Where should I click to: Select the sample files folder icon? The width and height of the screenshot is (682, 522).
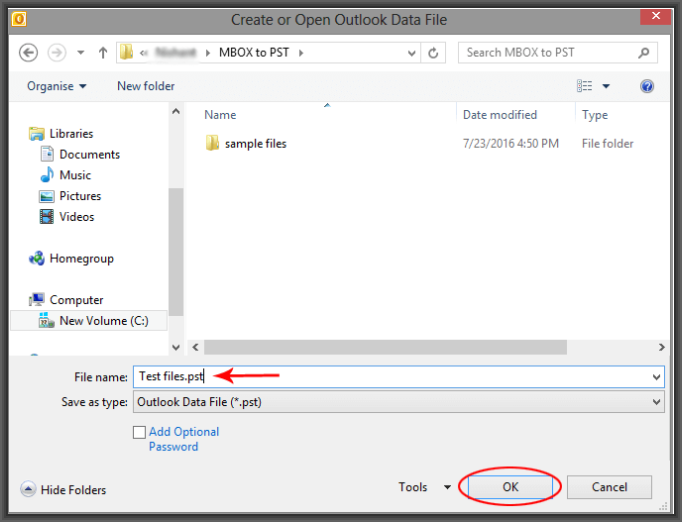(212, 143)
